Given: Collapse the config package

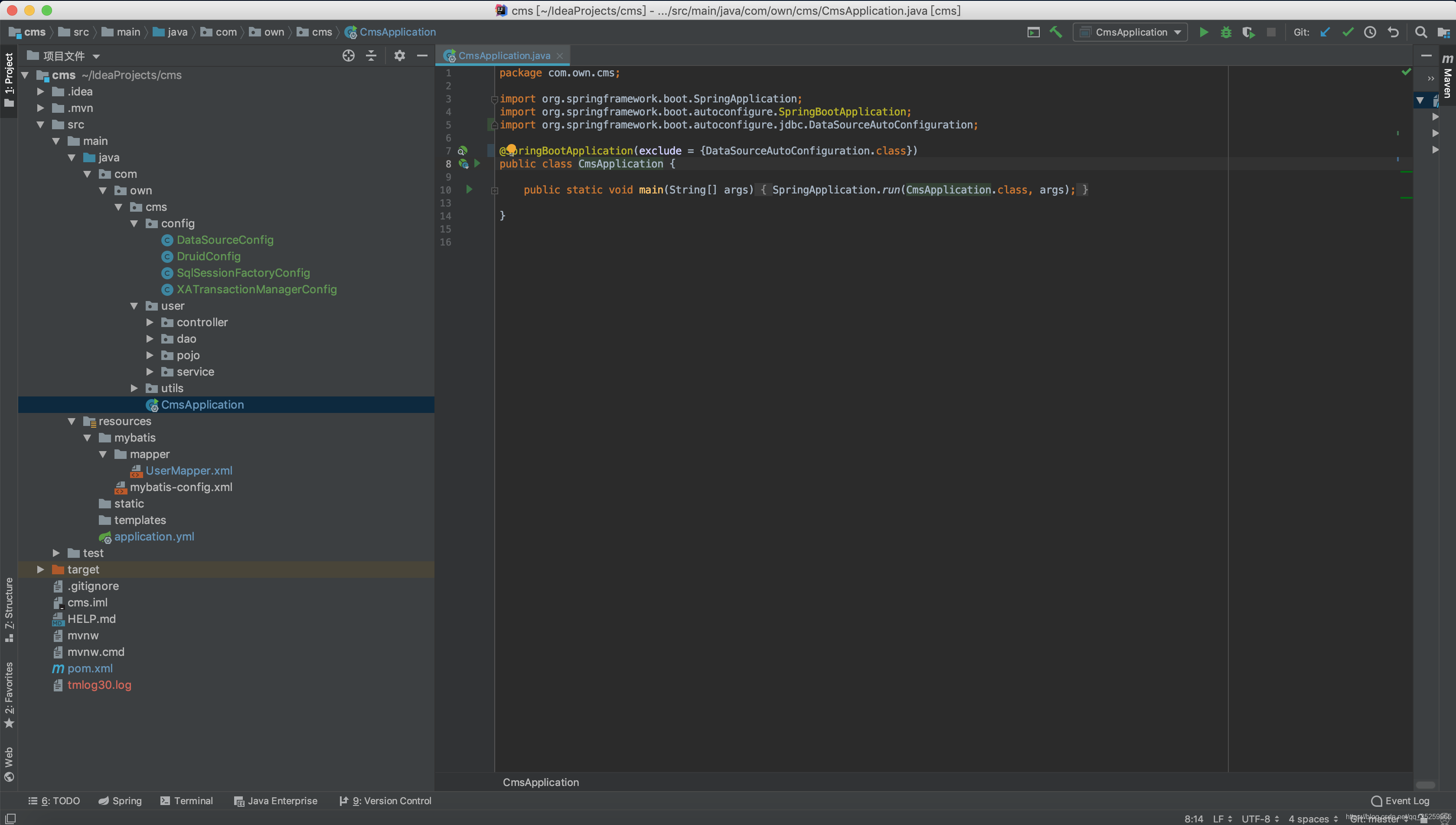Looking at the screenshot, I should click(134, 223).
